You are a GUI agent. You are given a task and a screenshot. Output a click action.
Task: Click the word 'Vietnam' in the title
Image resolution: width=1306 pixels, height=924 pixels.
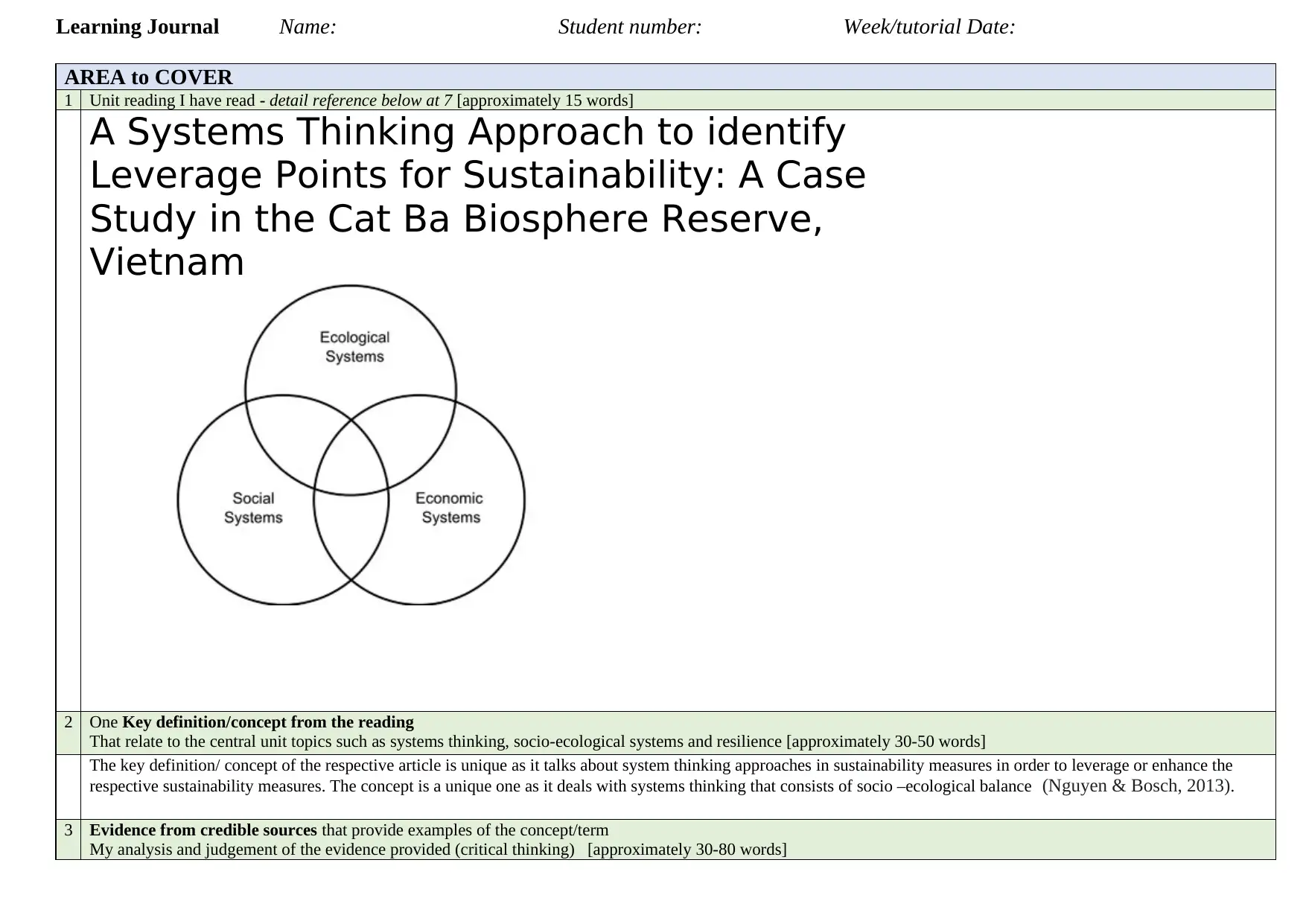[x=167, y=262]
